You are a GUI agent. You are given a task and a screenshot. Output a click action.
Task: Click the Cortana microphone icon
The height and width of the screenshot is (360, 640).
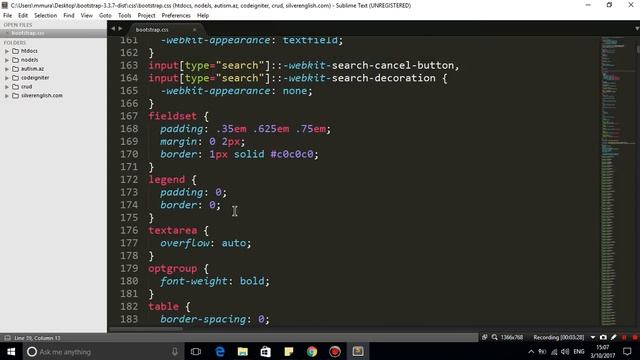[x=175, y=351]
